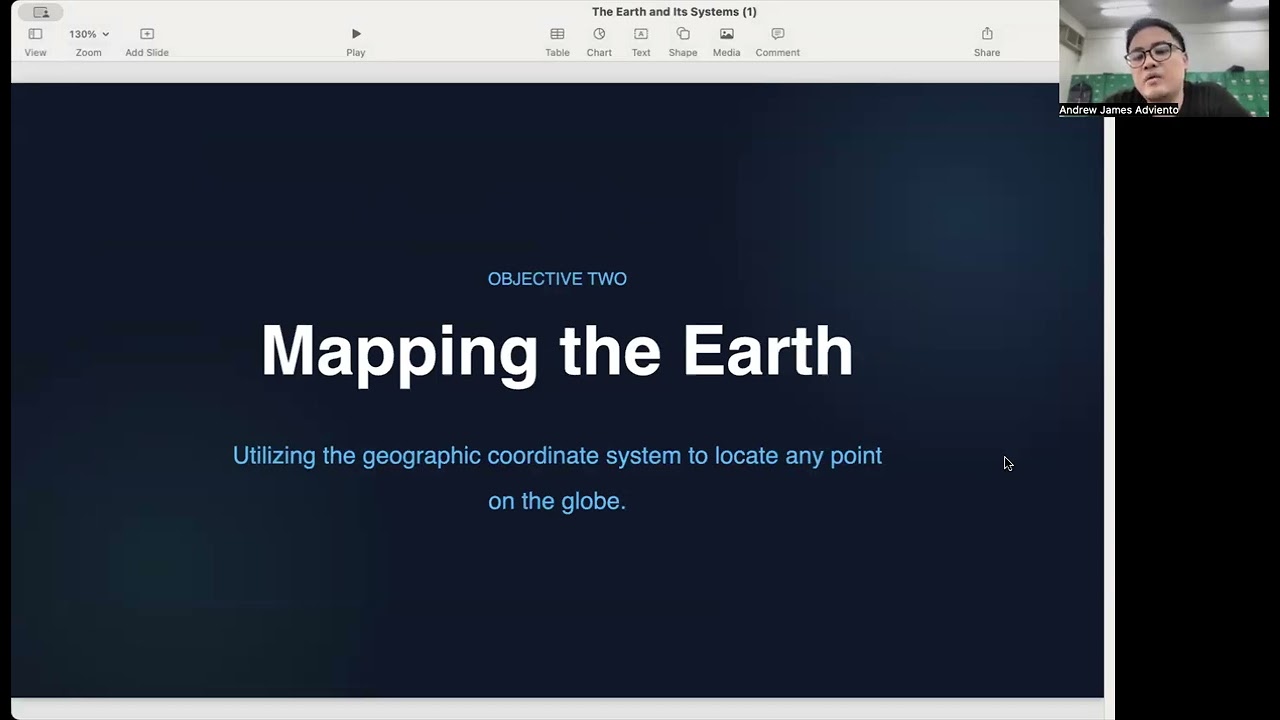The image size is (1280, 720).
Task: Add a new slide
Action: pyautogui.click(x=147, y=41)
